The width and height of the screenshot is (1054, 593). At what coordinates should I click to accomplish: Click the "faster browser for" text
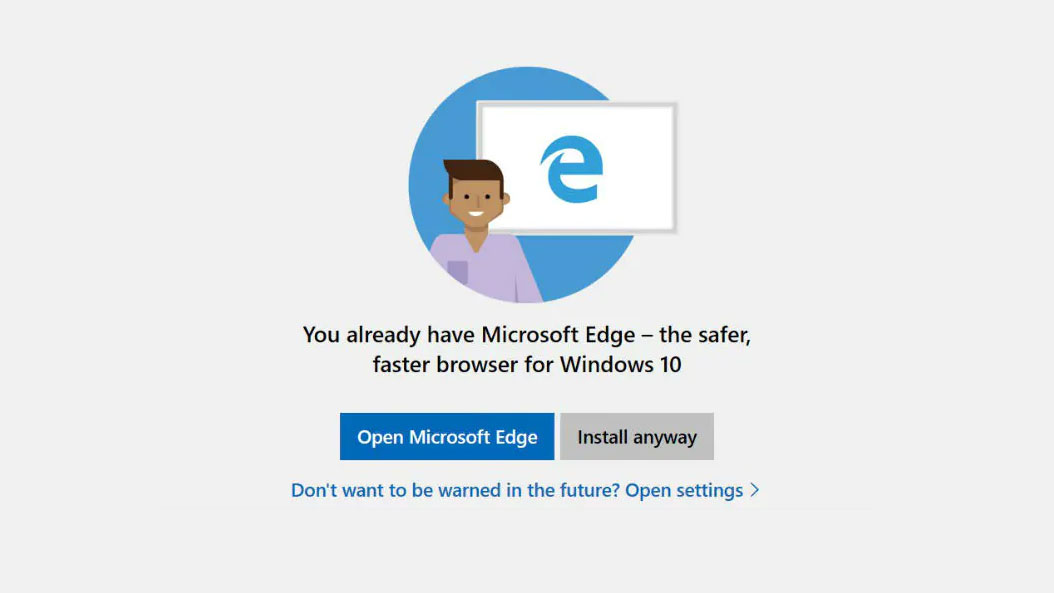pos(463,364)
